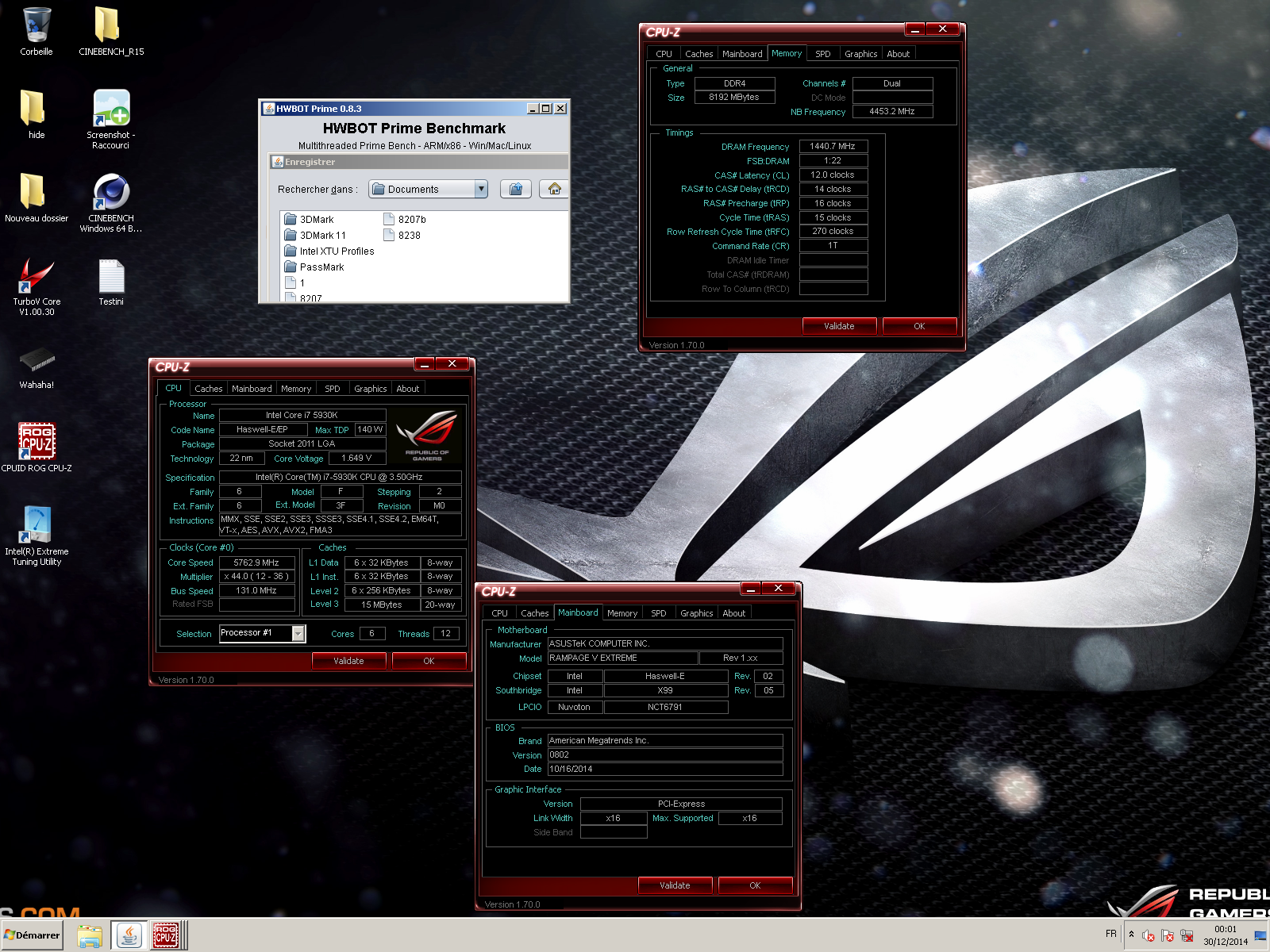This screenshot has height=952, width=1270.
Task: Select the hide folder on desktop
Action: pyautogui.click(x=37, y=115)
